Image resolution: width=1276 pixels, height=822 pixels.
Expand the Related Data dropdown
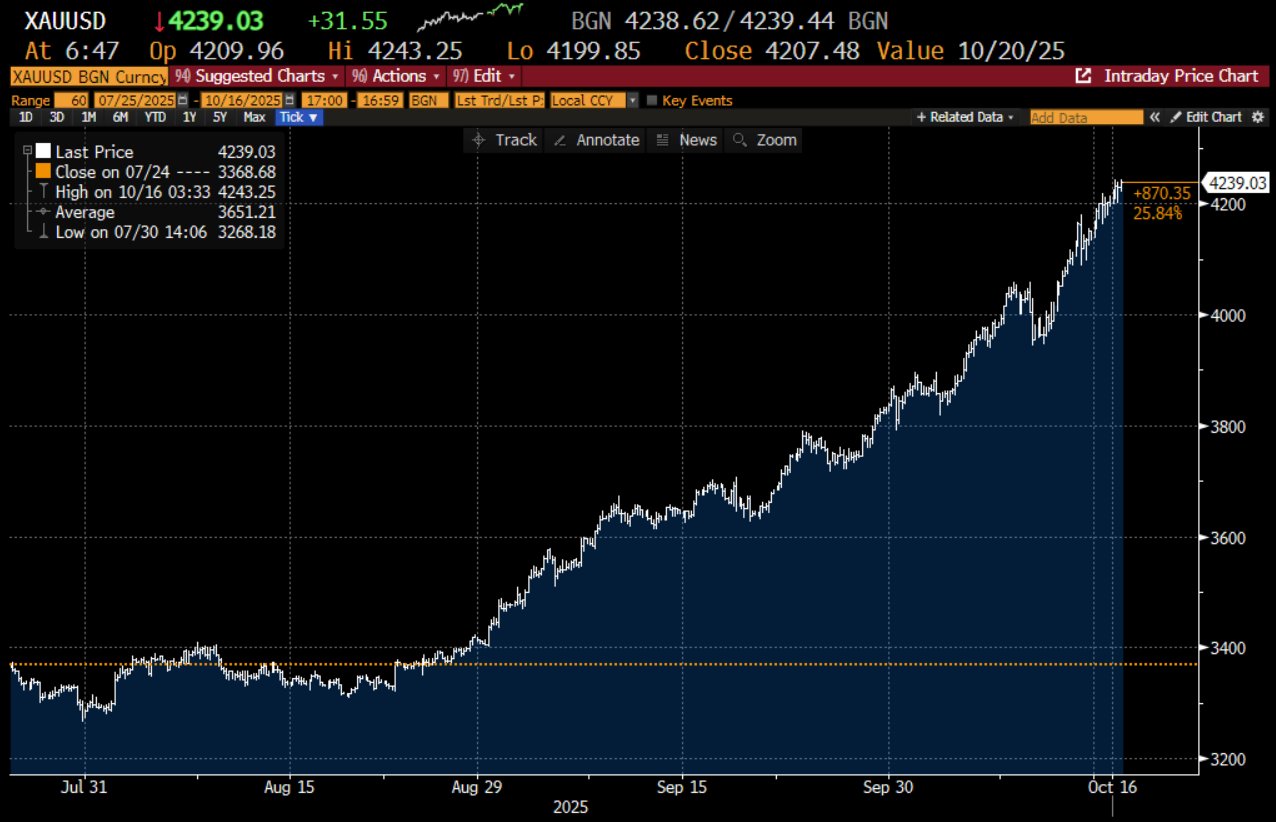tap(966, 117)
